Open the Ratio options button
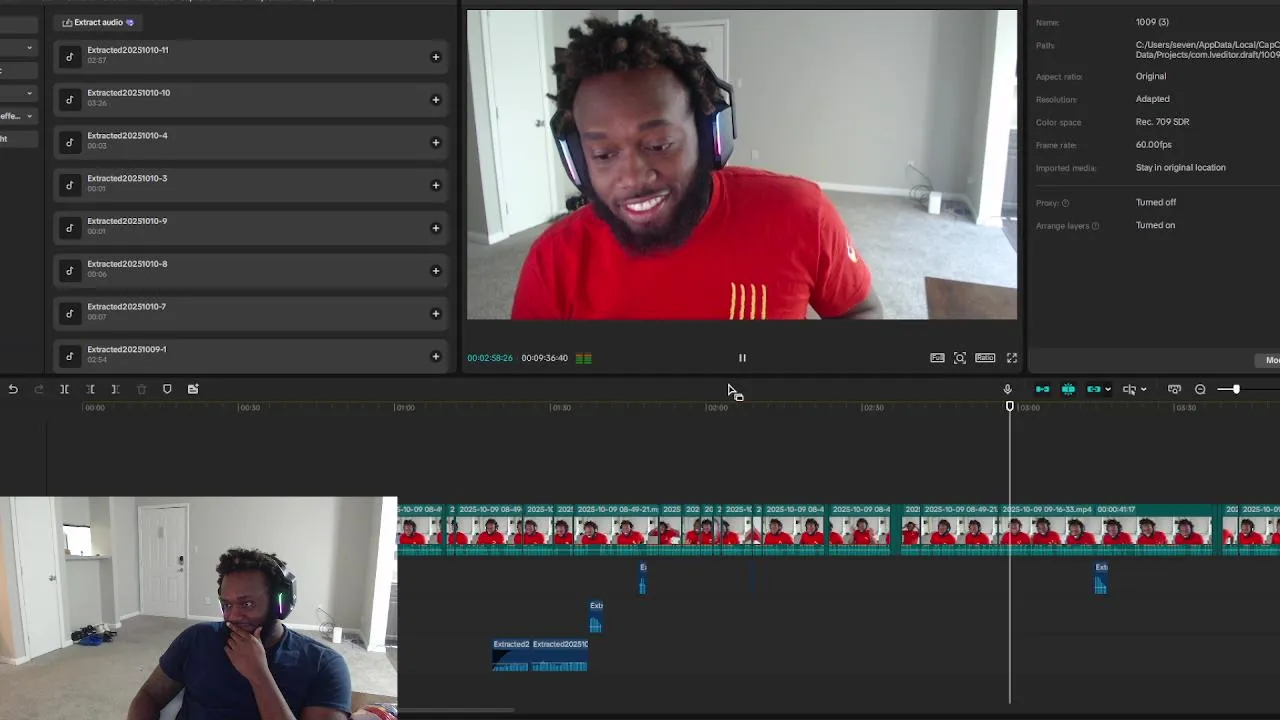 [985, 358]
